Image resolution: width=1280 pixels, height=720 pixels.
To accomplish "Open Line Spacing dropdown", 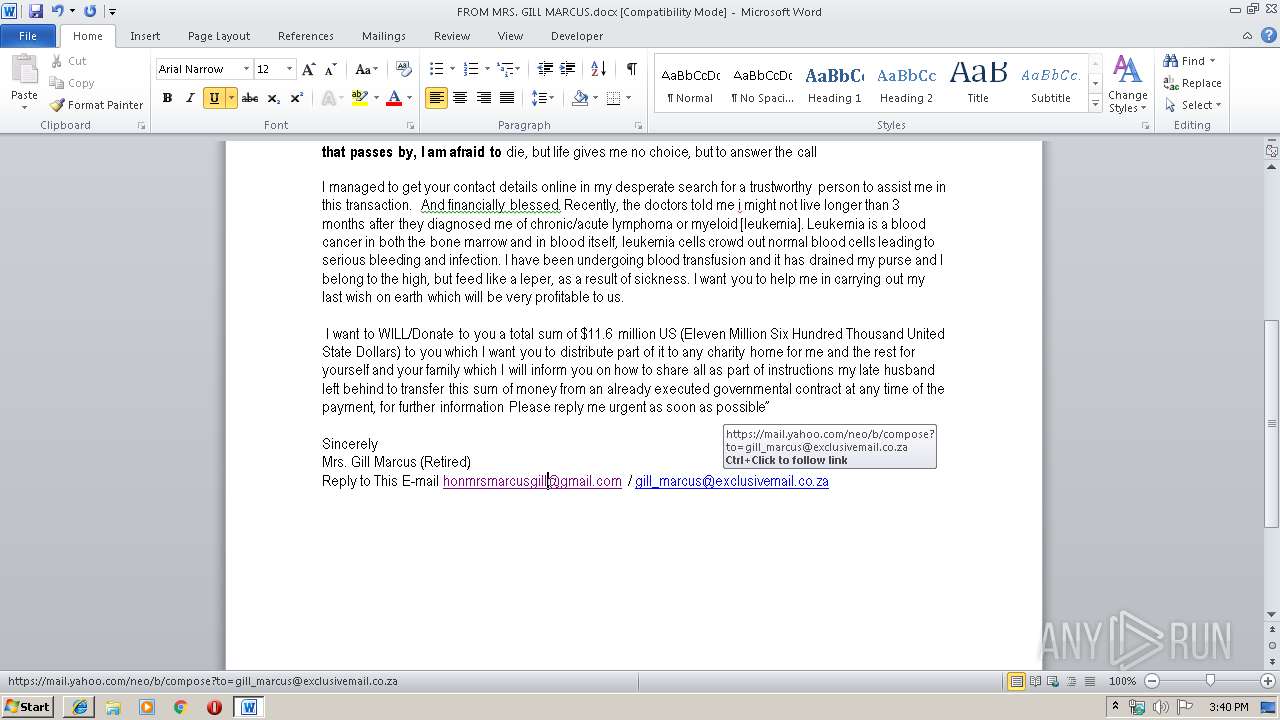I will pos(543,98).
